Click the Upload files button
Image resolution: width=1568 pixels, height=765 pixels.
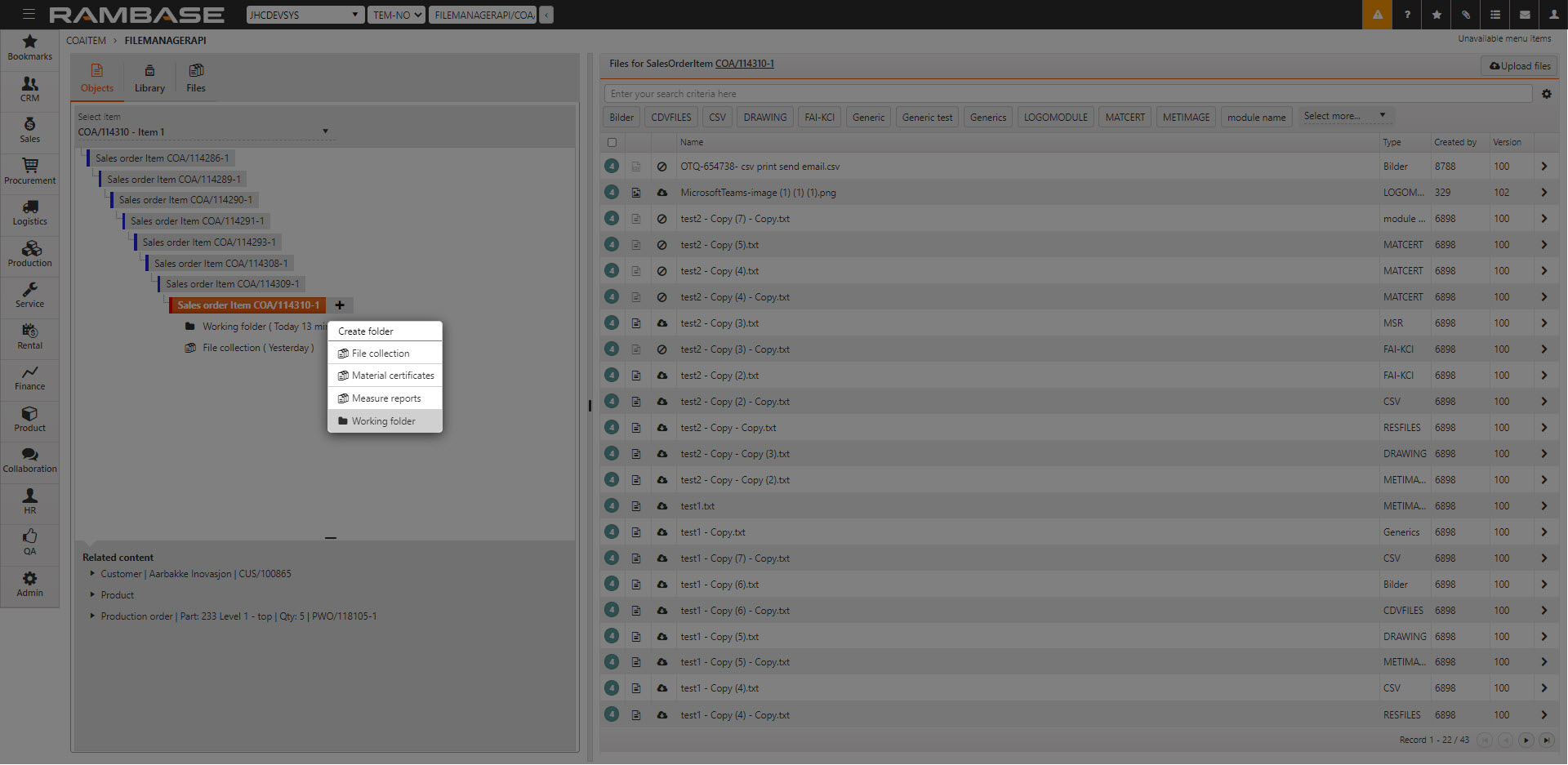[1519, 66]
